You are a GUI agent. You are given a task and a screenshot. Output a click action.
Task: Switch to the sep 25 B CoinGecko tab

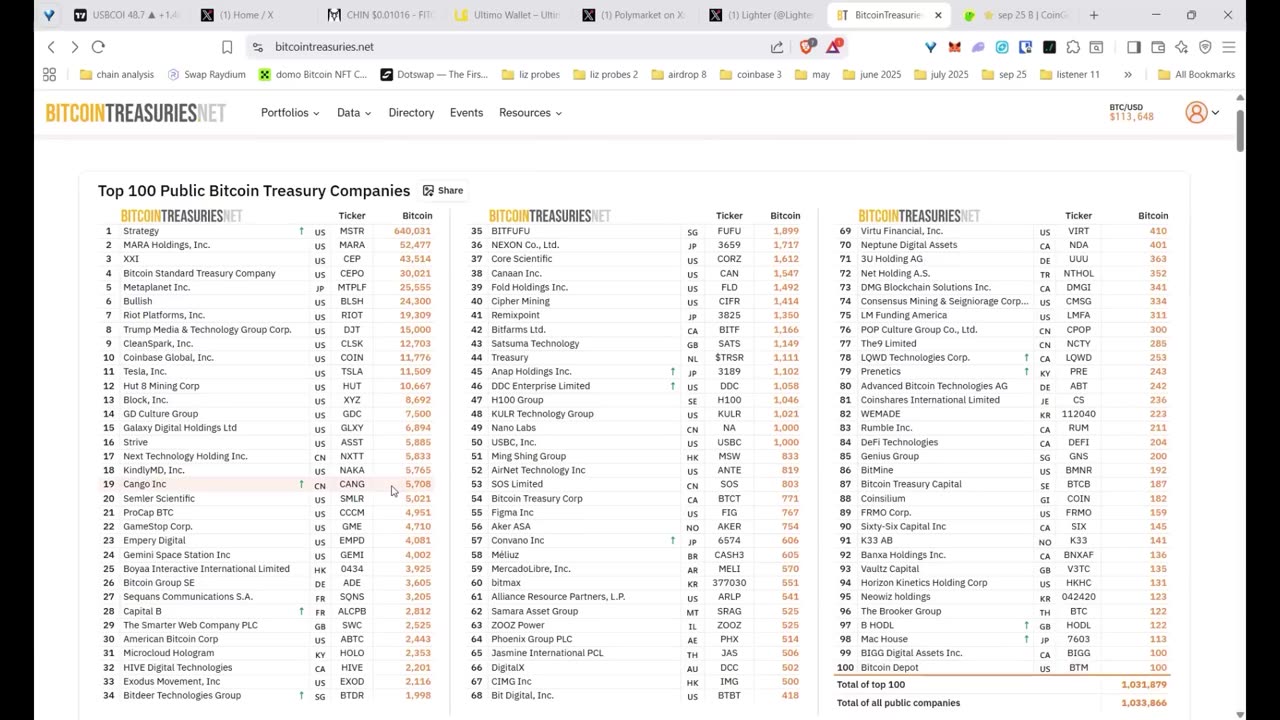pyautogui.click(x=1015, y=15)
